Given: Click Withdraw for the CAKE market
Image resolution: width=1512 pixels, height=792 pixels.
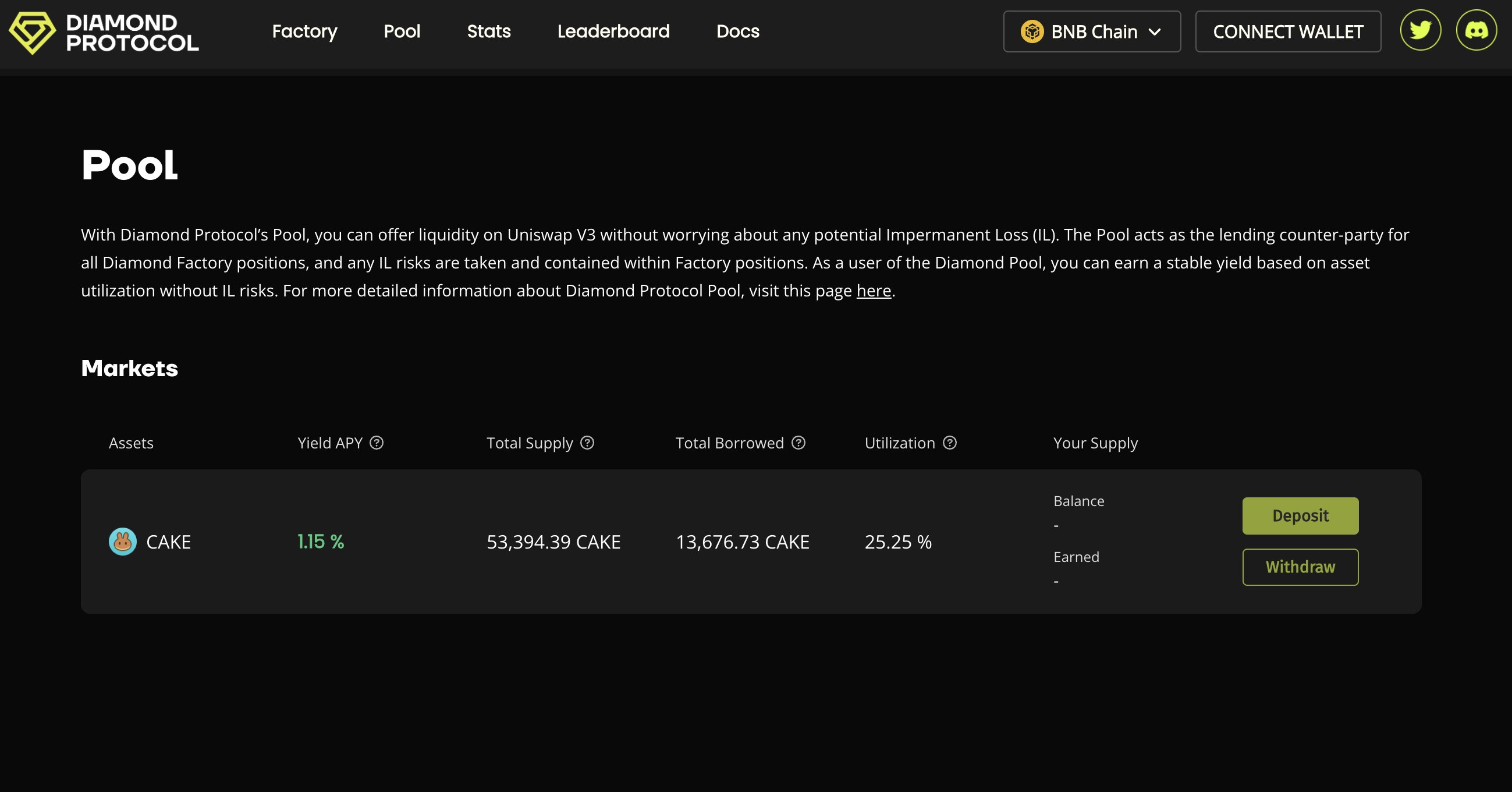Looking at the screenshot, I should 1300,567.
